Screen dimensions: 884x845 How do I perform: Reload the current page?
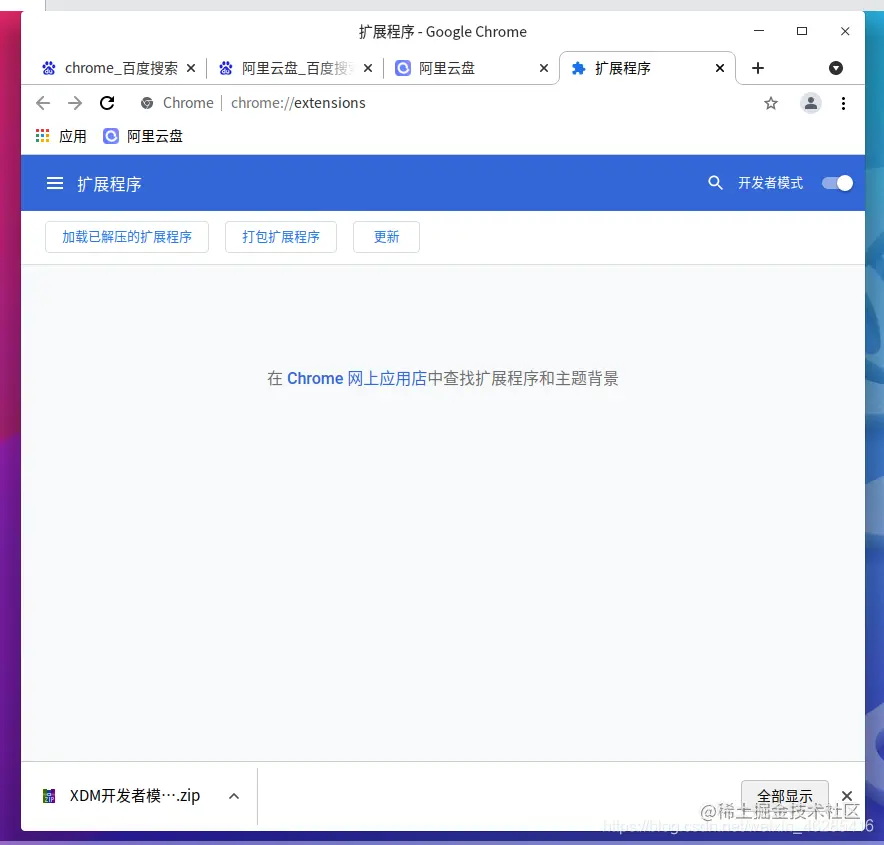pyautogui.click(x=107, y=103)
